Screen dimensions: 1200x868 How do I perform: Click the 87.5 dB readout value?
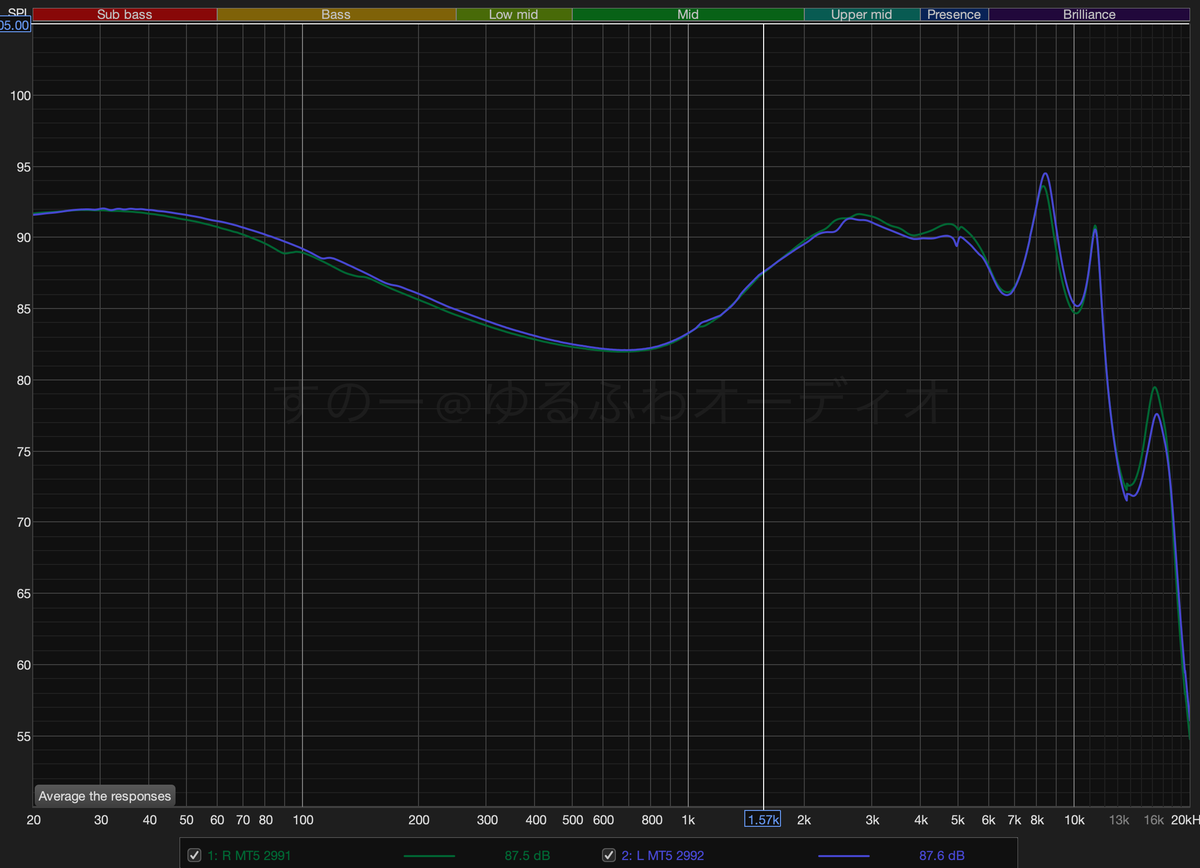526,855
